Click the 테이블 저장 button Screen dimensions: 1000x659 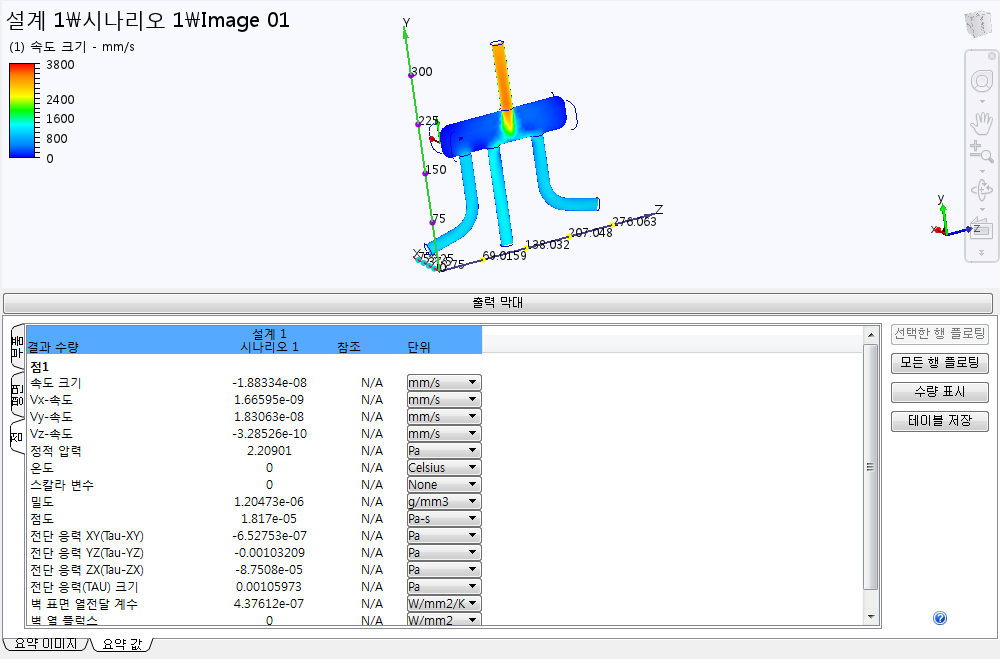click(x=939, y=421)
